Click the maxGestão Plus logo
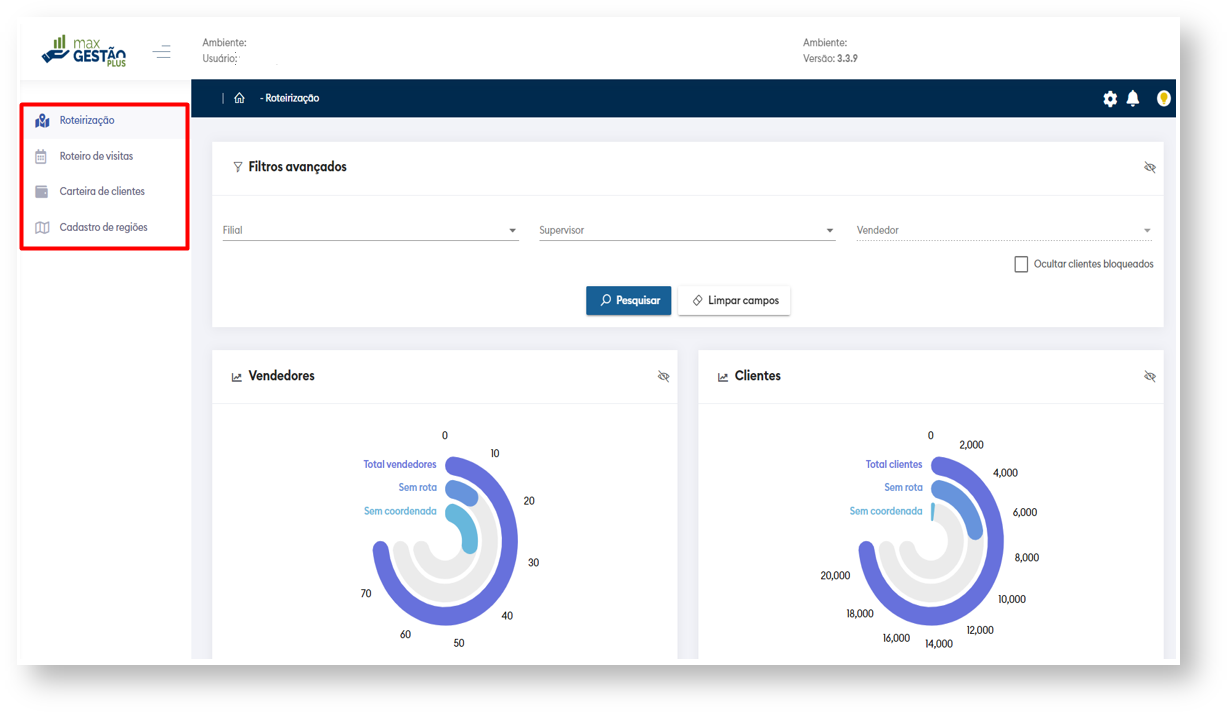 (84, 50)
